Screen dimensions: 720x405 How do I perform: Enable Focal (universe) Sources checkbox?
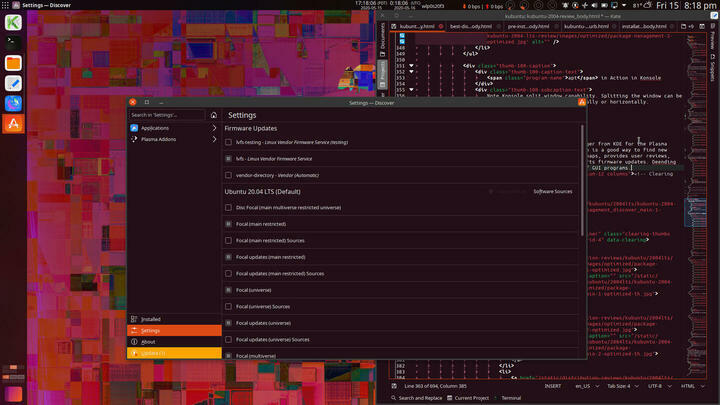[x=228, y=307]
